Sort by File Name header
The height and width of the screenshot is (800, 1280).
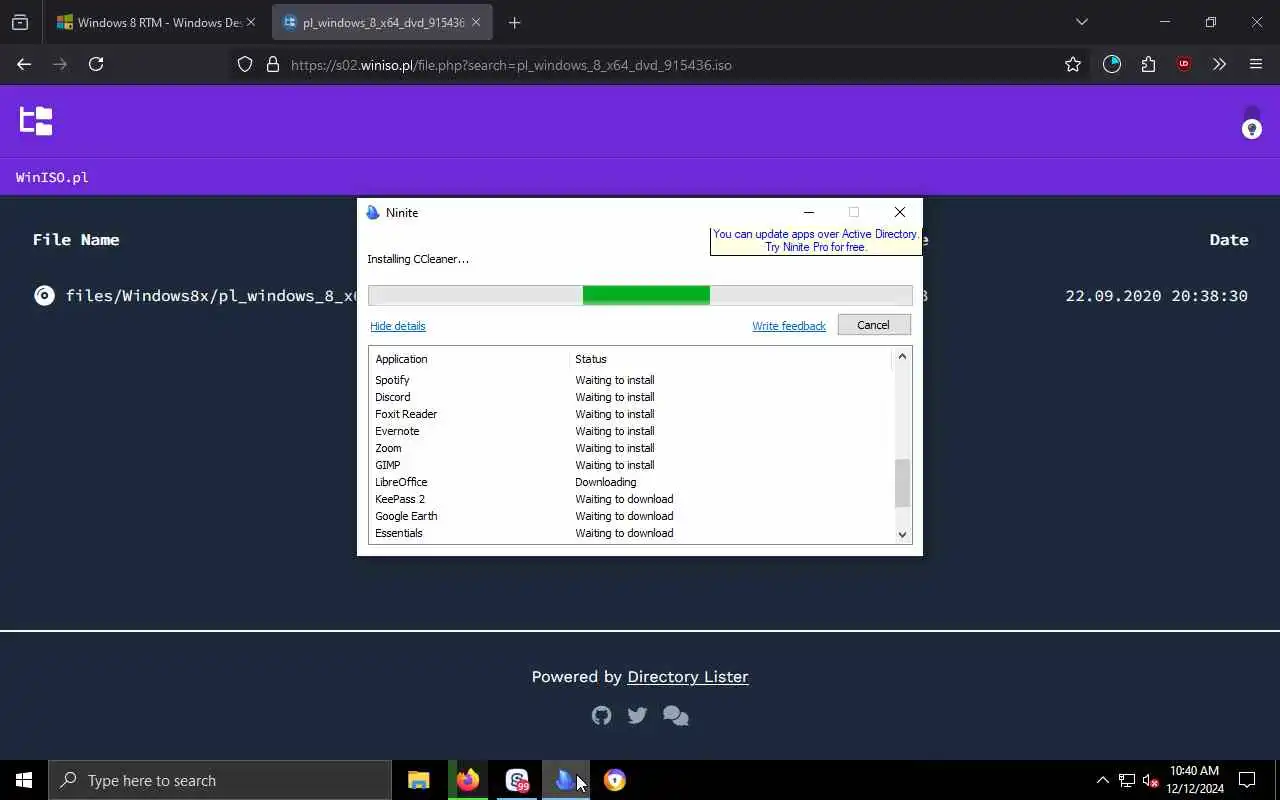pyautogui.click(x=76, y=240)
